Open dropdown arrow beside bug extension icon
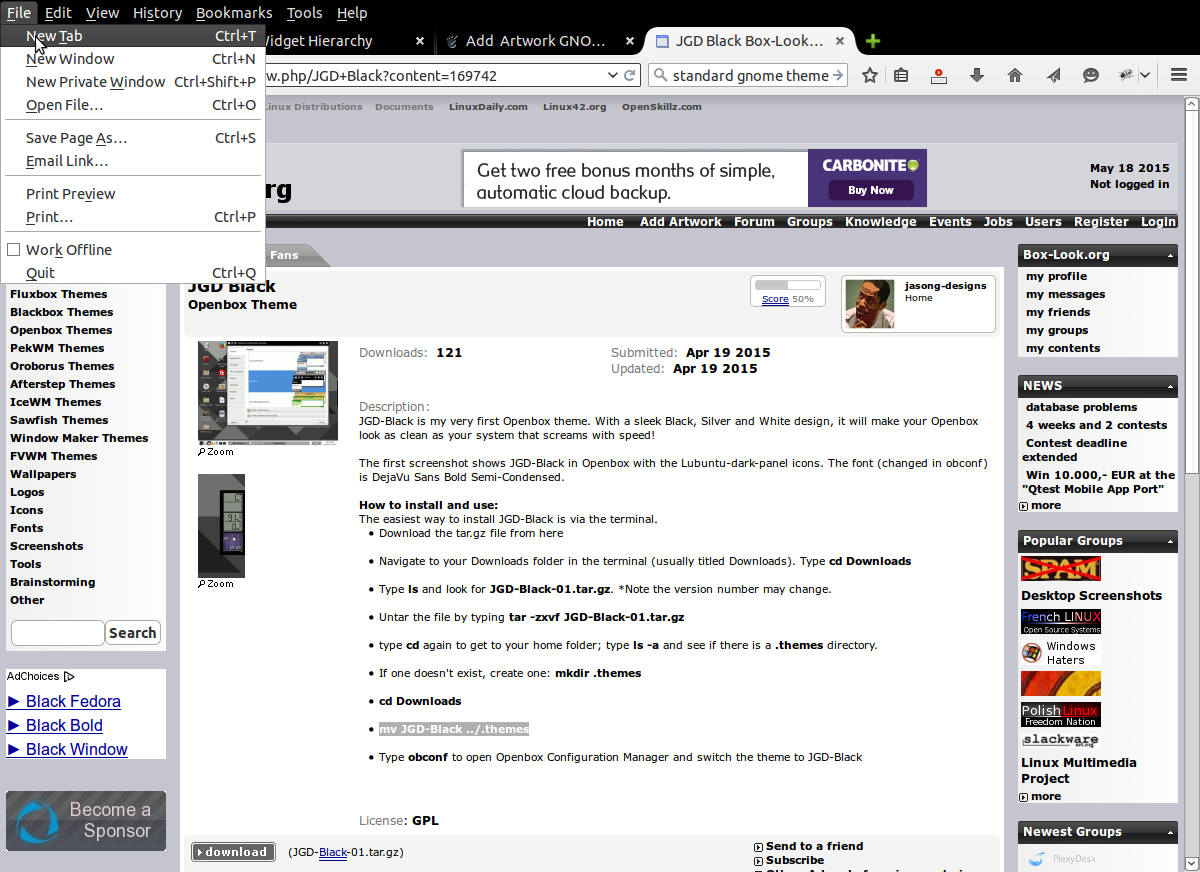 (1145, 75)
